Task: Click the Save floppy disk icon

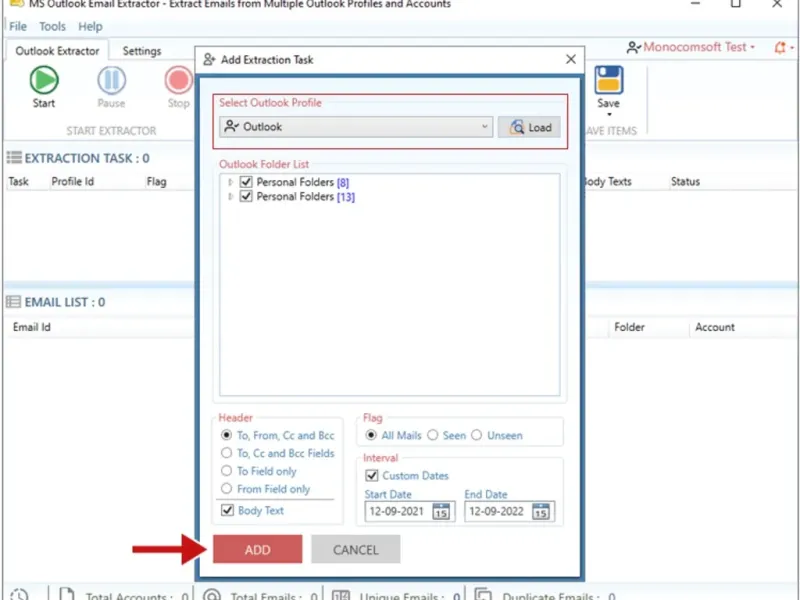Action: 608,80
